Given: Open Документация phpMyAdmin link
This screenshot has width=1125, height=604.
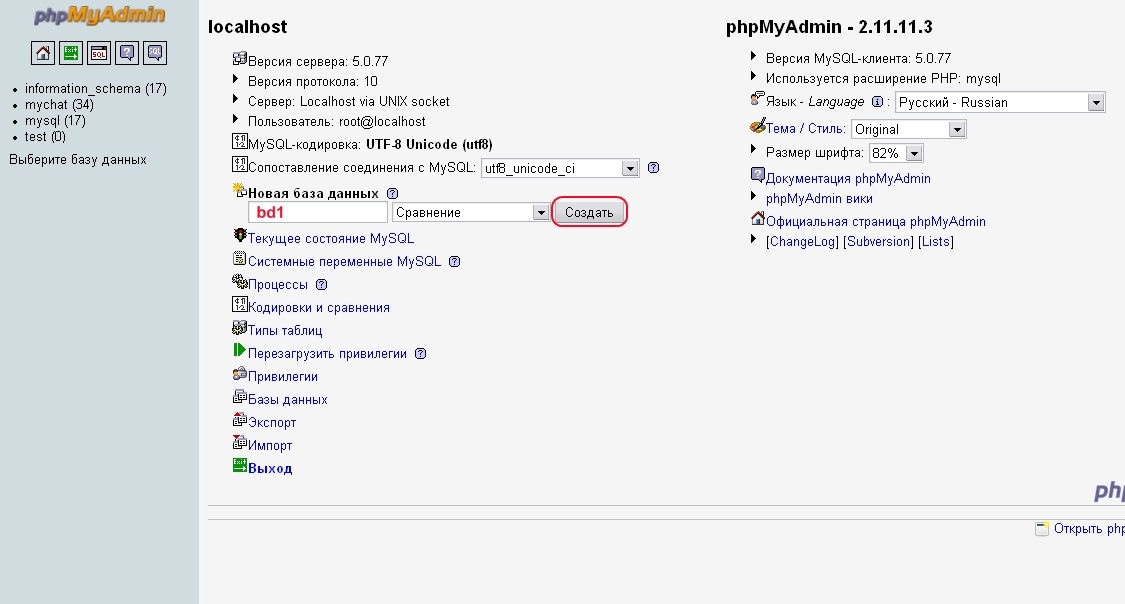Looking at the screenshot, I should 848,179.
